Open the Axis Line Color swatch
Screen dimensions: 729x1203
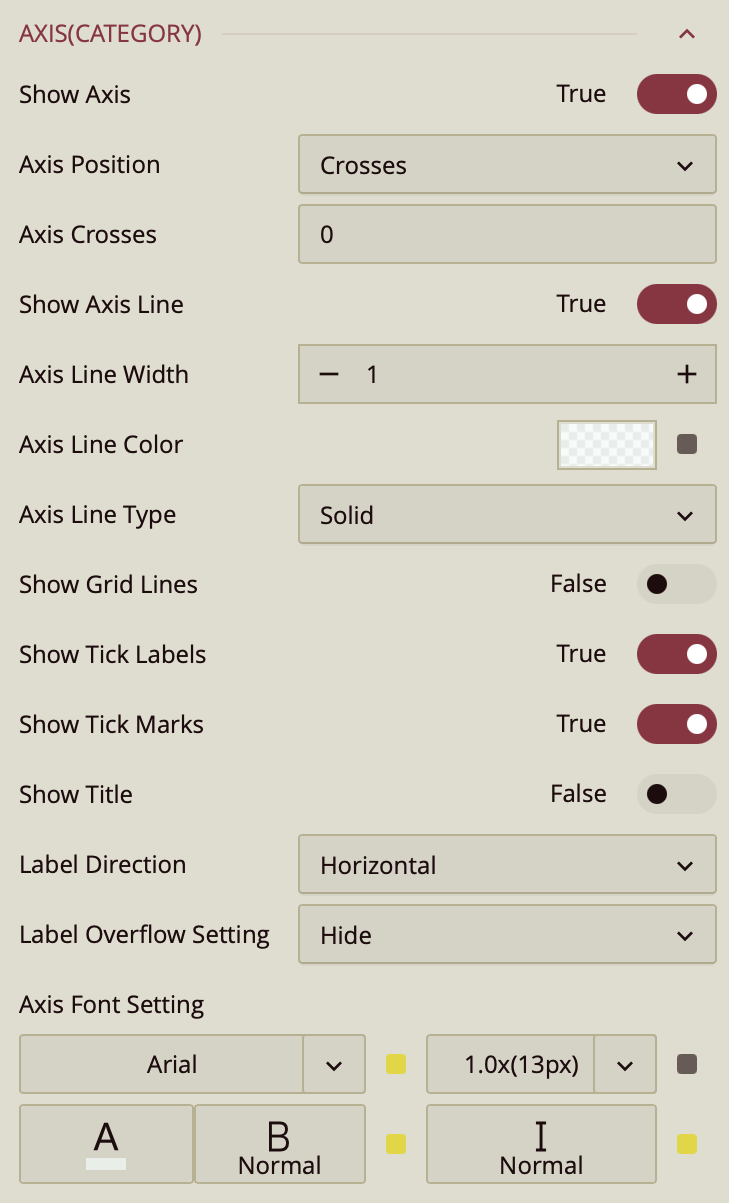[x=607, y=445]
